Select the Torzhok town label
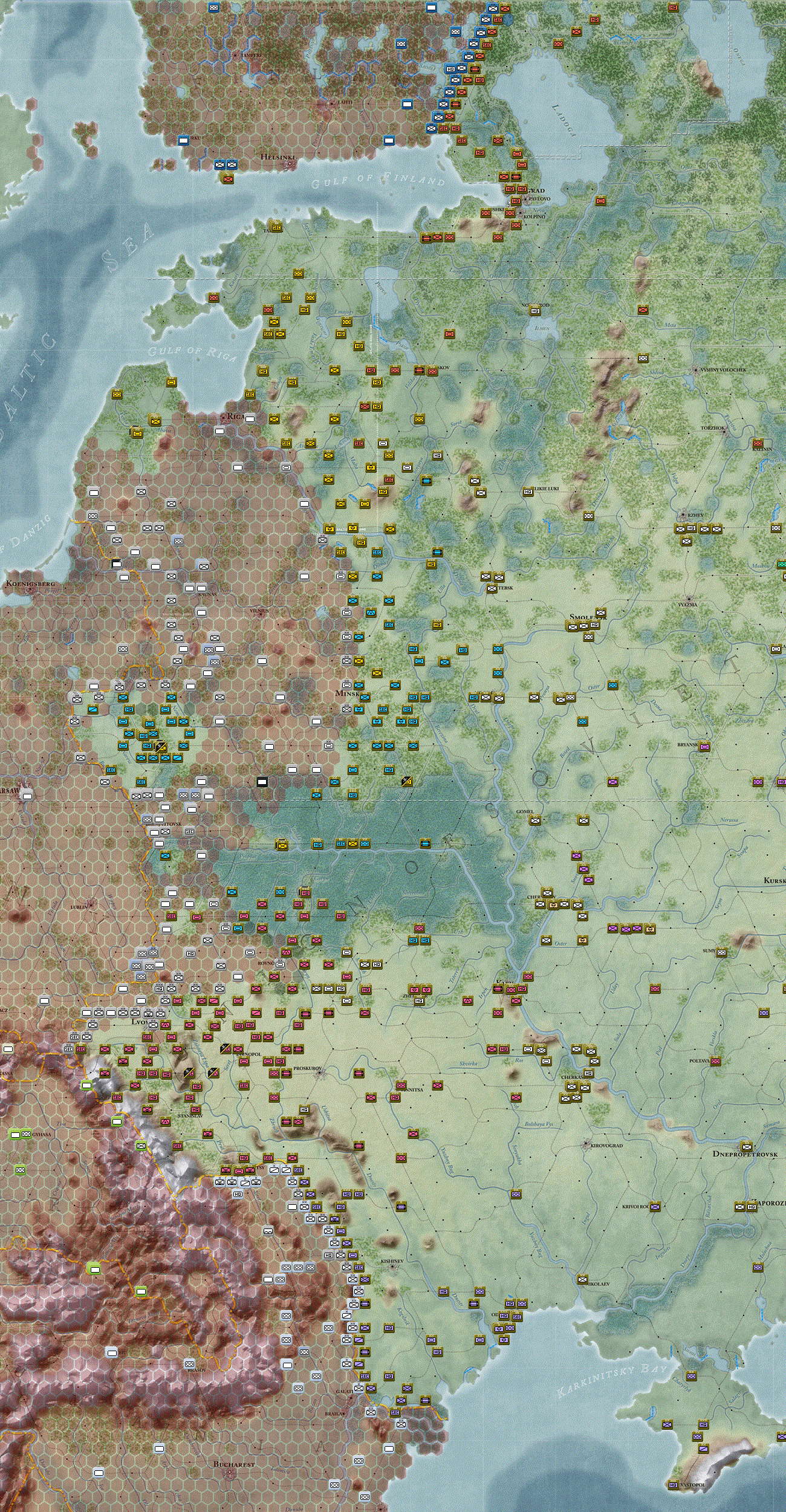Image resolution: width=786 pixels, height=1512 pixels. coord(713,427)
